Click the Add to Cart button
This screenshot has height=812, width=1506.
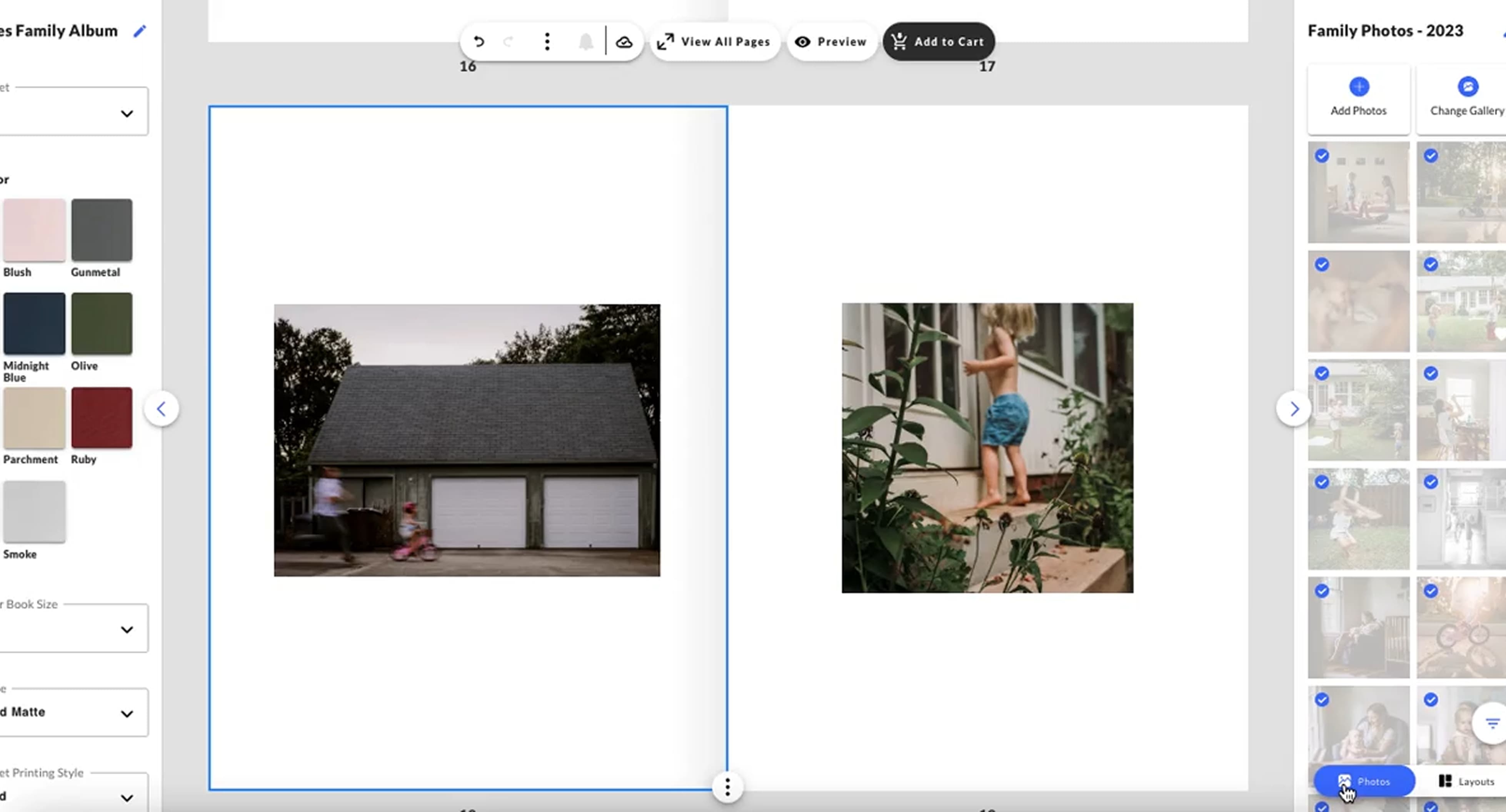point(938,42)
